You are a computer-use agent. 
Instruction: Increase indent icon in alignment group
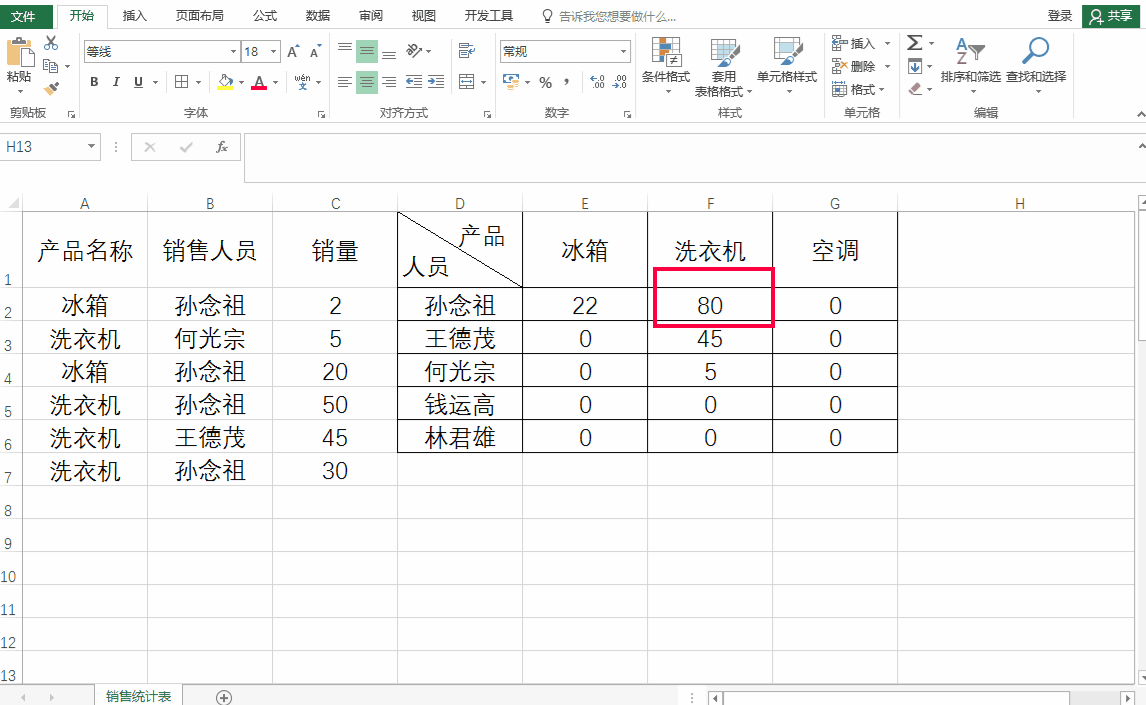click(x=436, y=82)
